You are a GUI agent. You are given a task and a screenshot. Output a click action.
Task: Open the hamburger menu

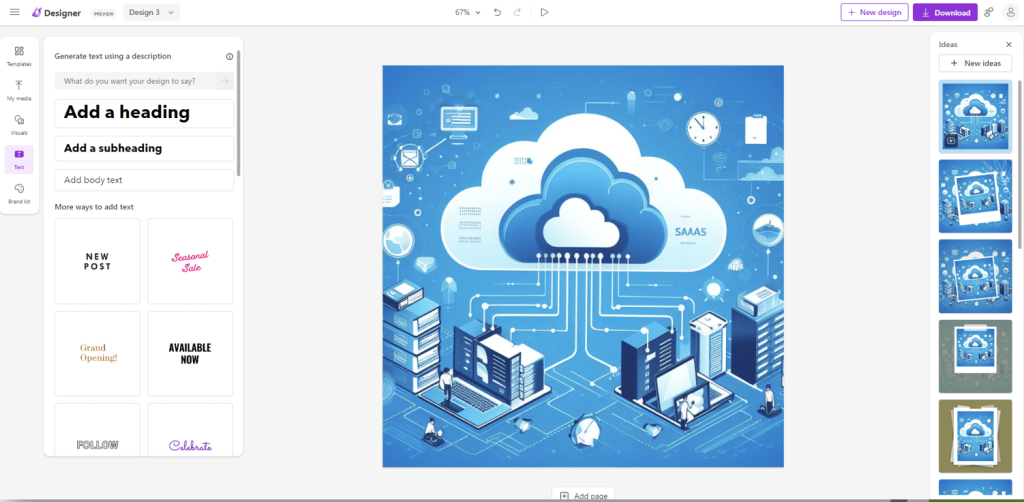pos(14,12)
